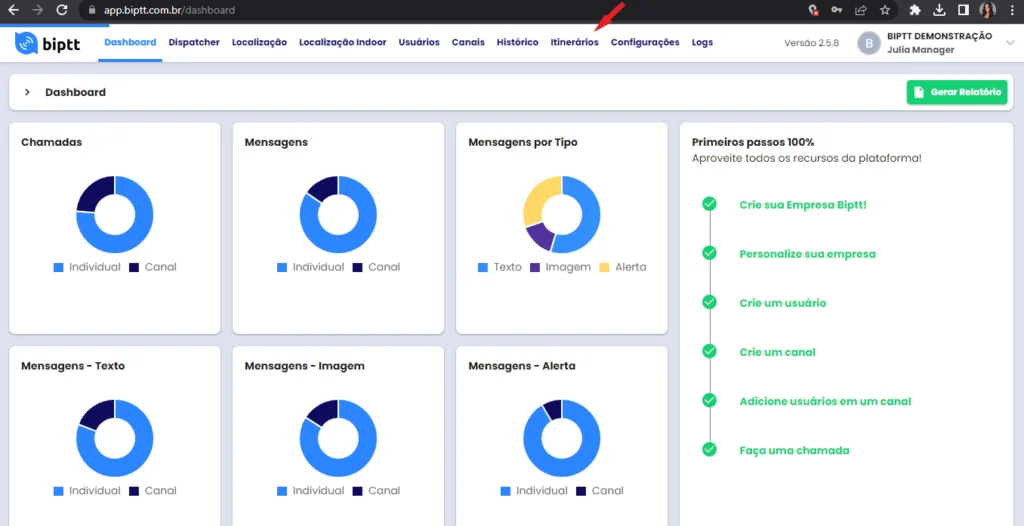Screen dimensions: 1024x526
Task: Toggle Individual legend in Mensagens chart
Action: [x=310, y=267]
